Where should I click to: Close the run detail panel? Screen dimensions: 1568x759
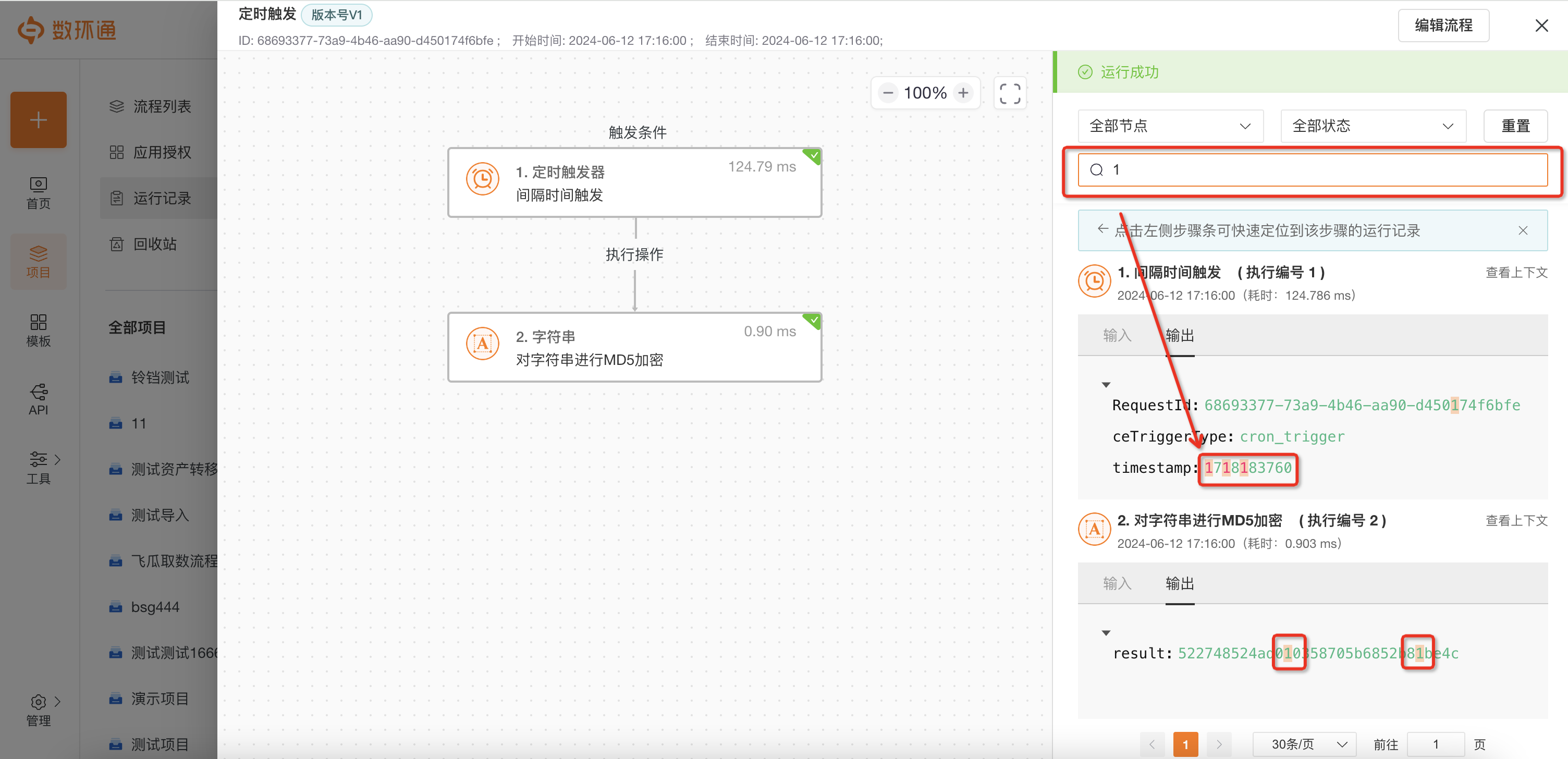(x=1541, y=26)
